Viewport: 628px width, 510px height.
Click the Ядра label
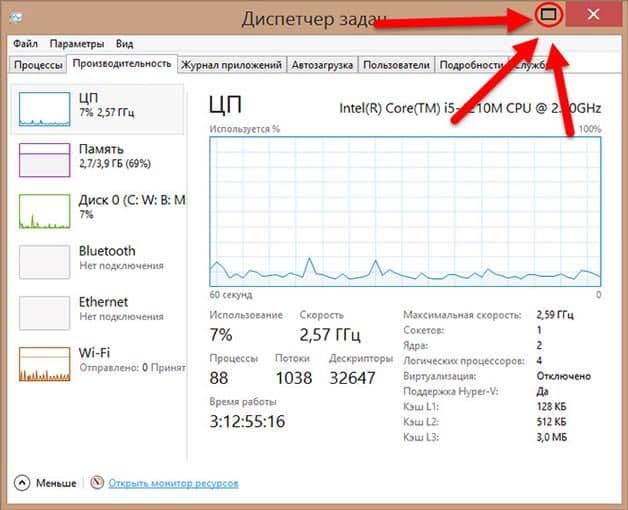(x=415, y=345)
